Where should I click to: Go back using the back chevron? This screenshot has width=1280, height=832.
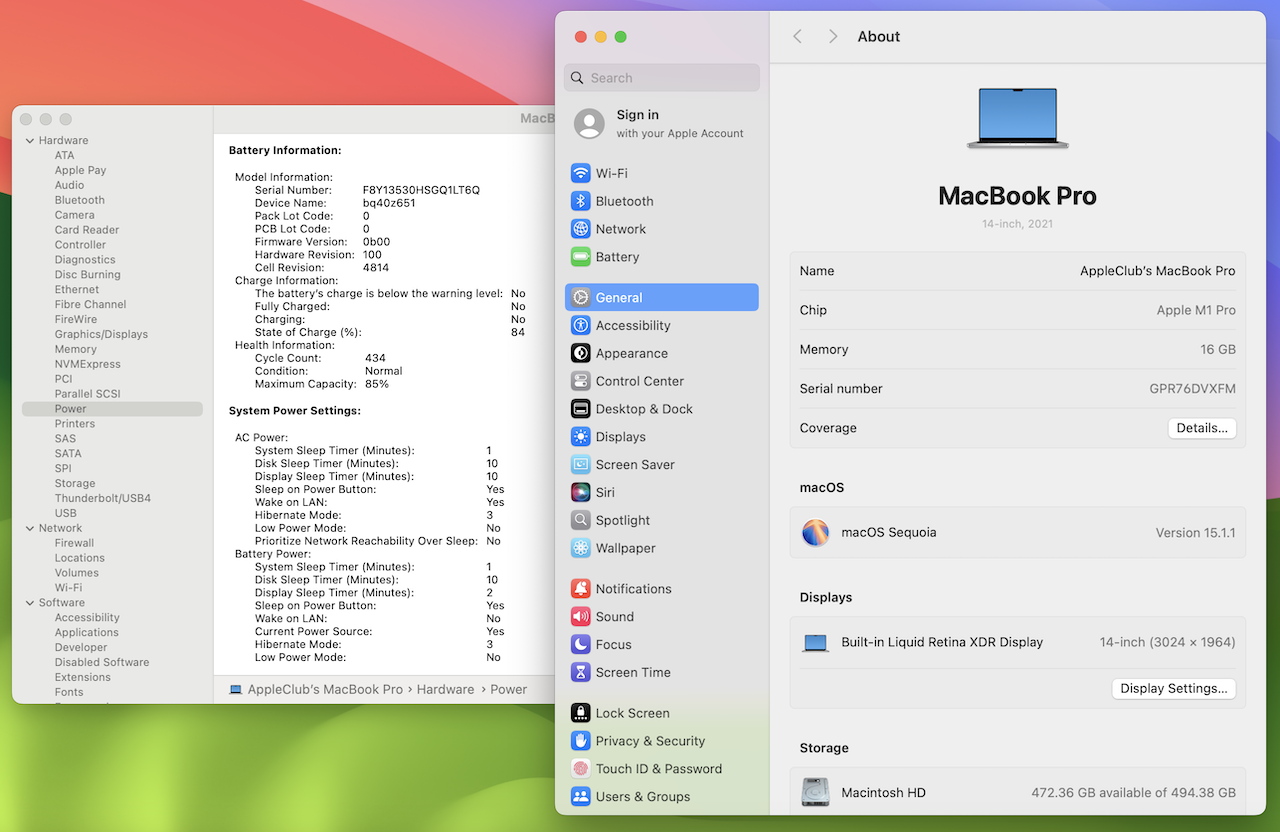click(798, 37)
